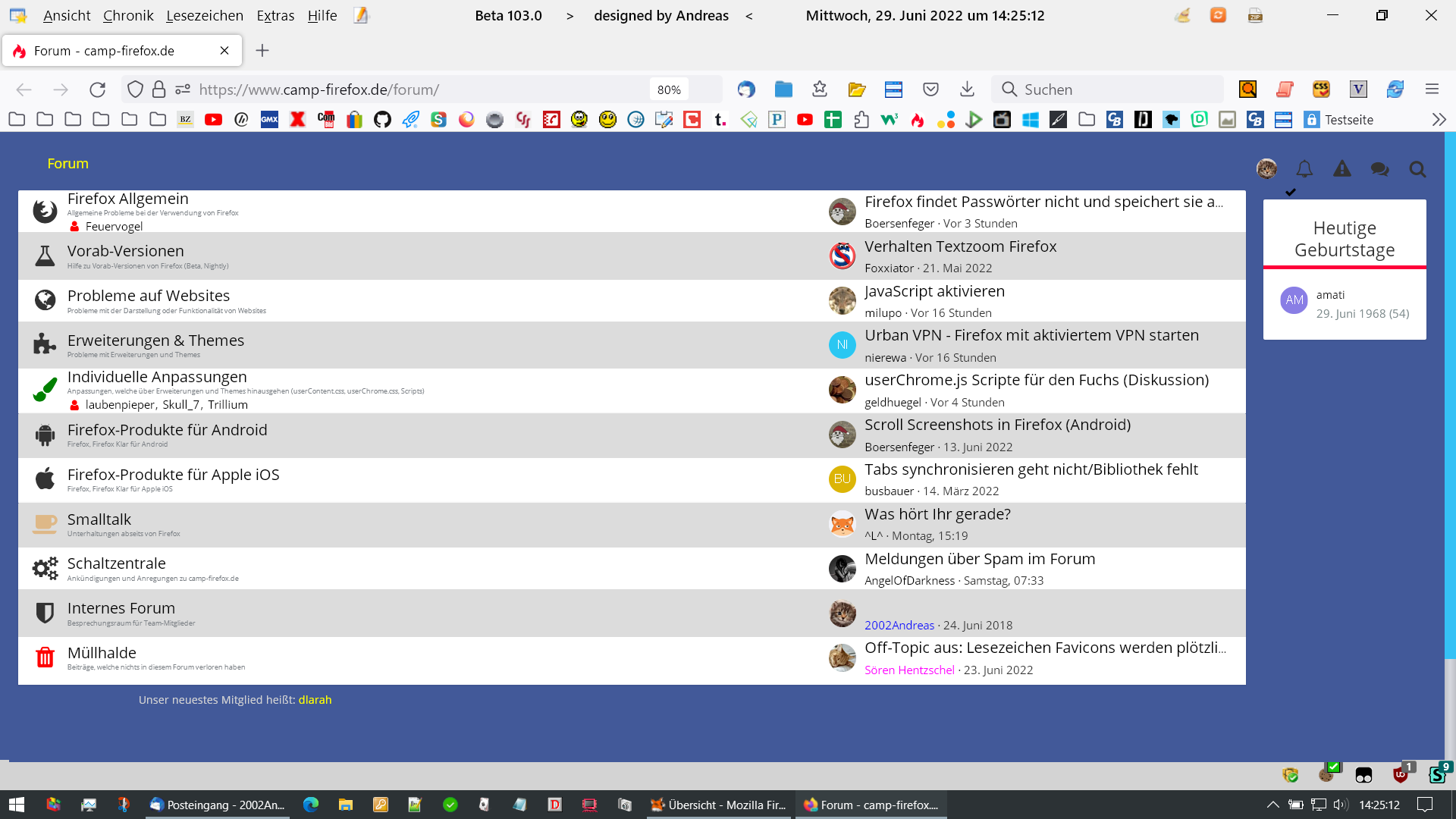Screen dimensions: 1456x819
Task: Click the tracking protection shield icon
Action: click(x=135, y=89)
